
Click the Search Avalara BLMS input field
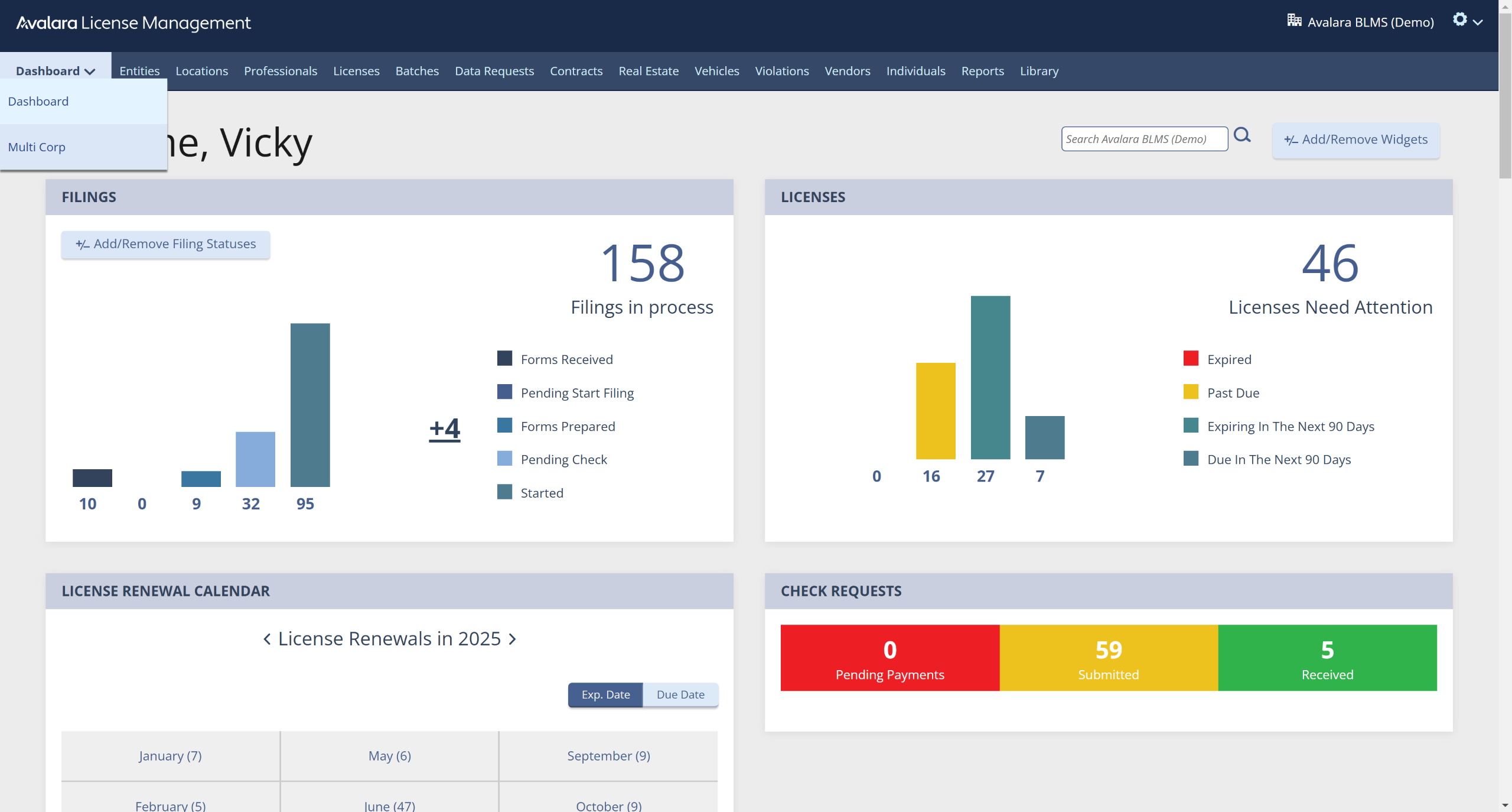click(1143, 139)
